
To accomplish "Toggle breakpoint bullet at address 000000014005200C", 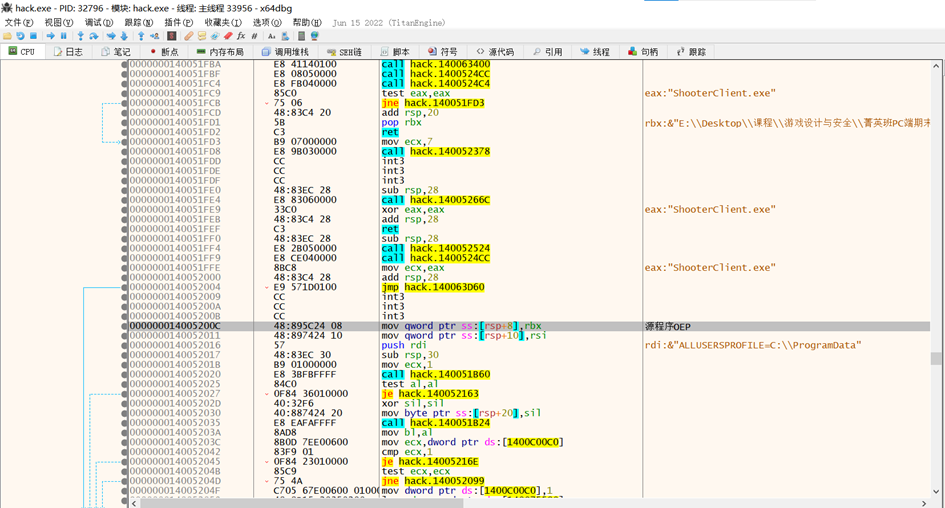I will point(125,326).
